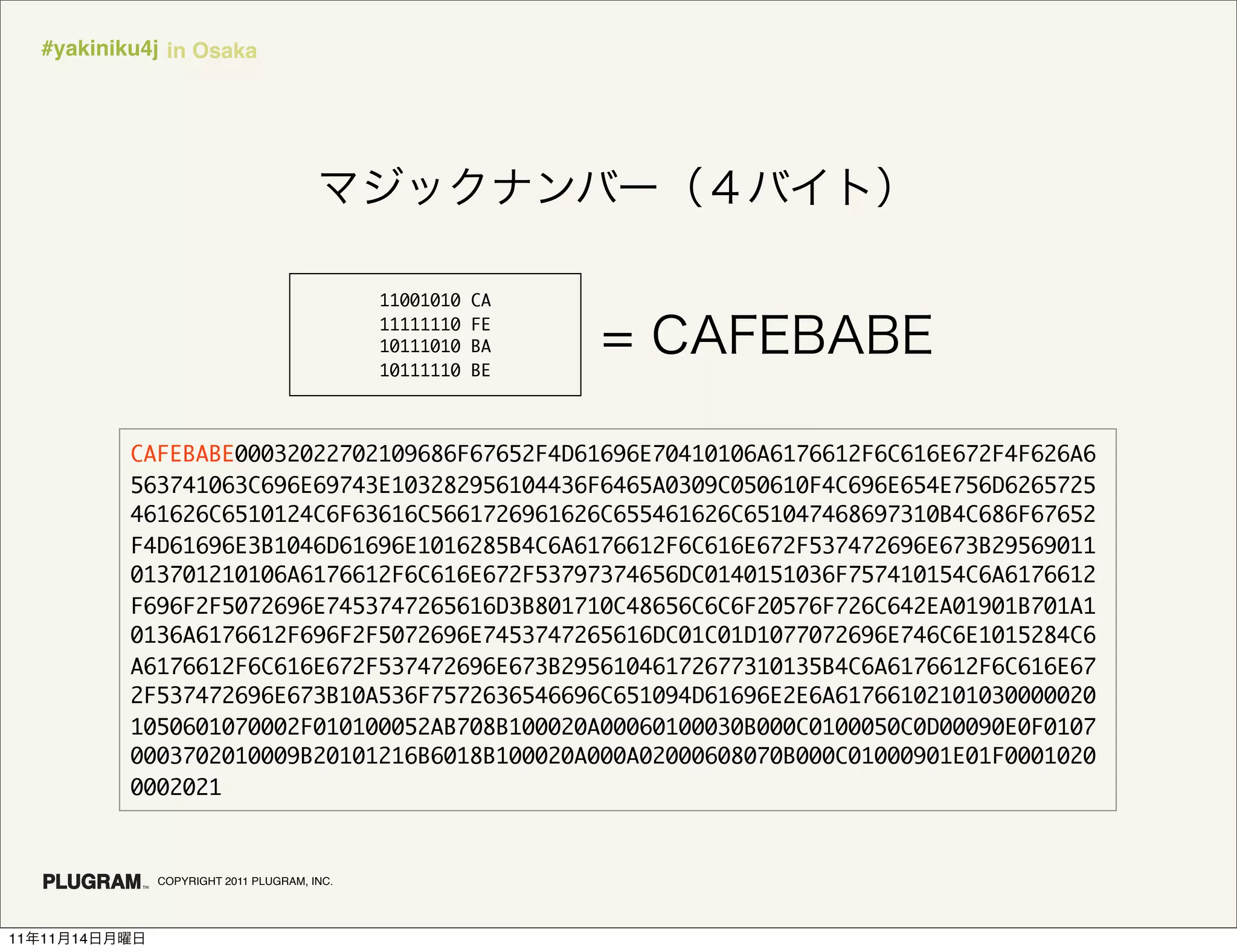
Task: Click the '11001010 CA' binary row
Action: tap(435, 300)
